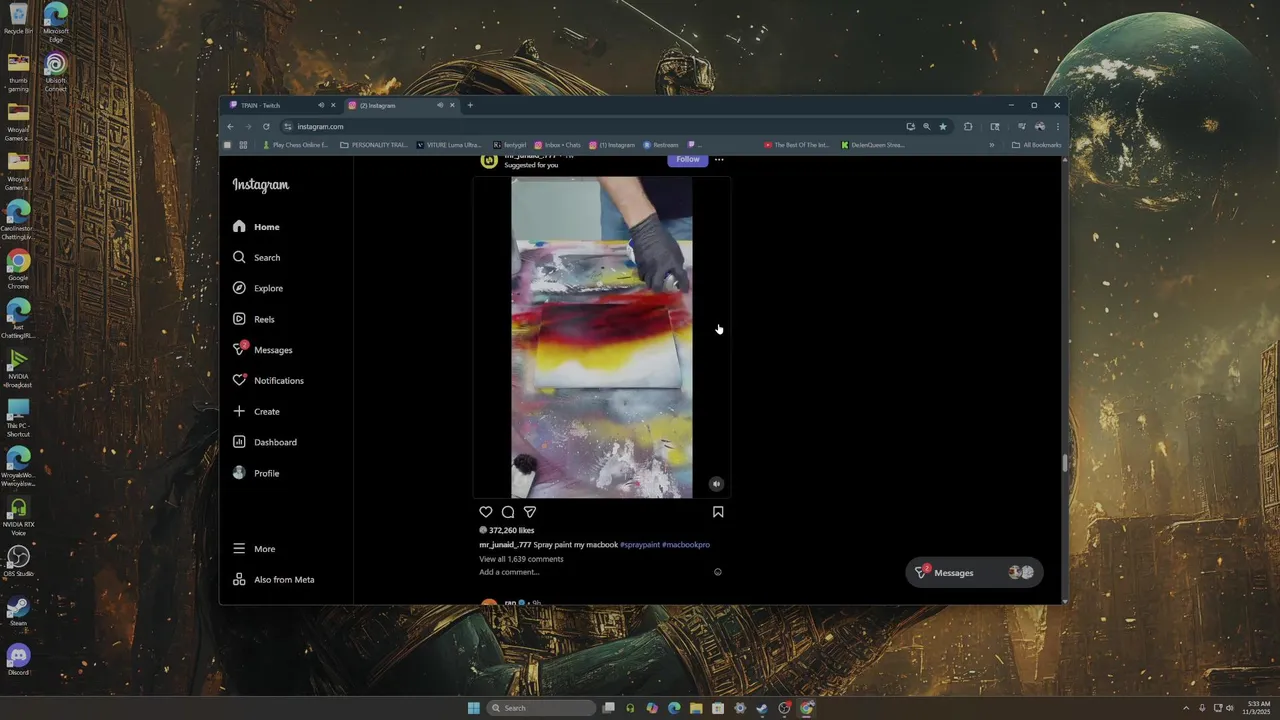1280x720 pixels.
Task: Open Dashboard in Instagram sidebar
Action: [x=264, y=442]
